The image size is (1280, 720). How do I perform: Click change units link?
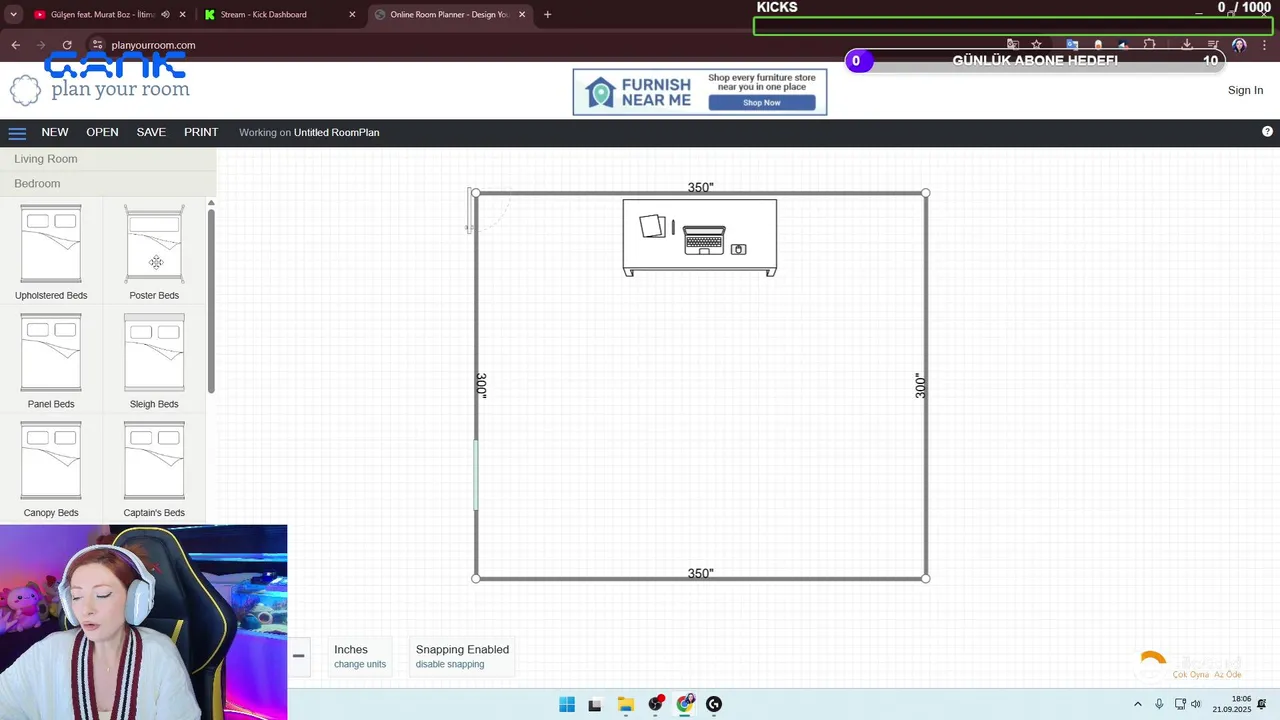(x=360, y=664)
